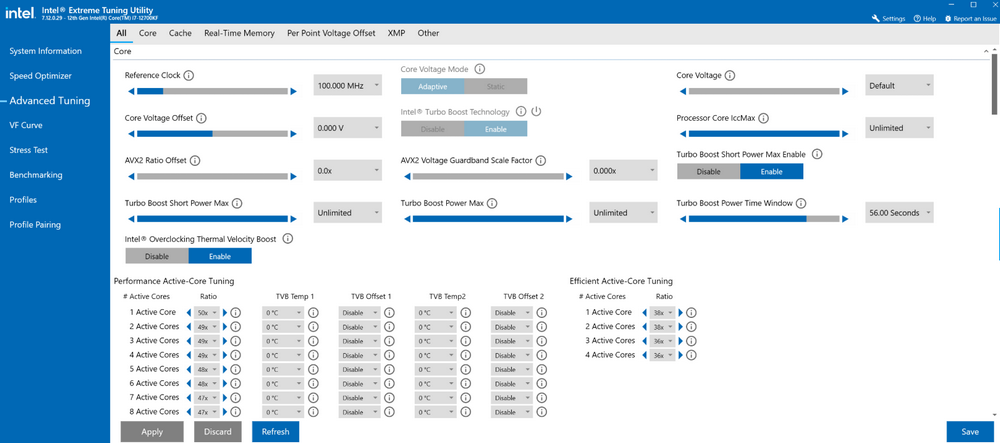Click the power icon beside Turbo Boost Technology
1000x443 pixels.
point(536,112)
